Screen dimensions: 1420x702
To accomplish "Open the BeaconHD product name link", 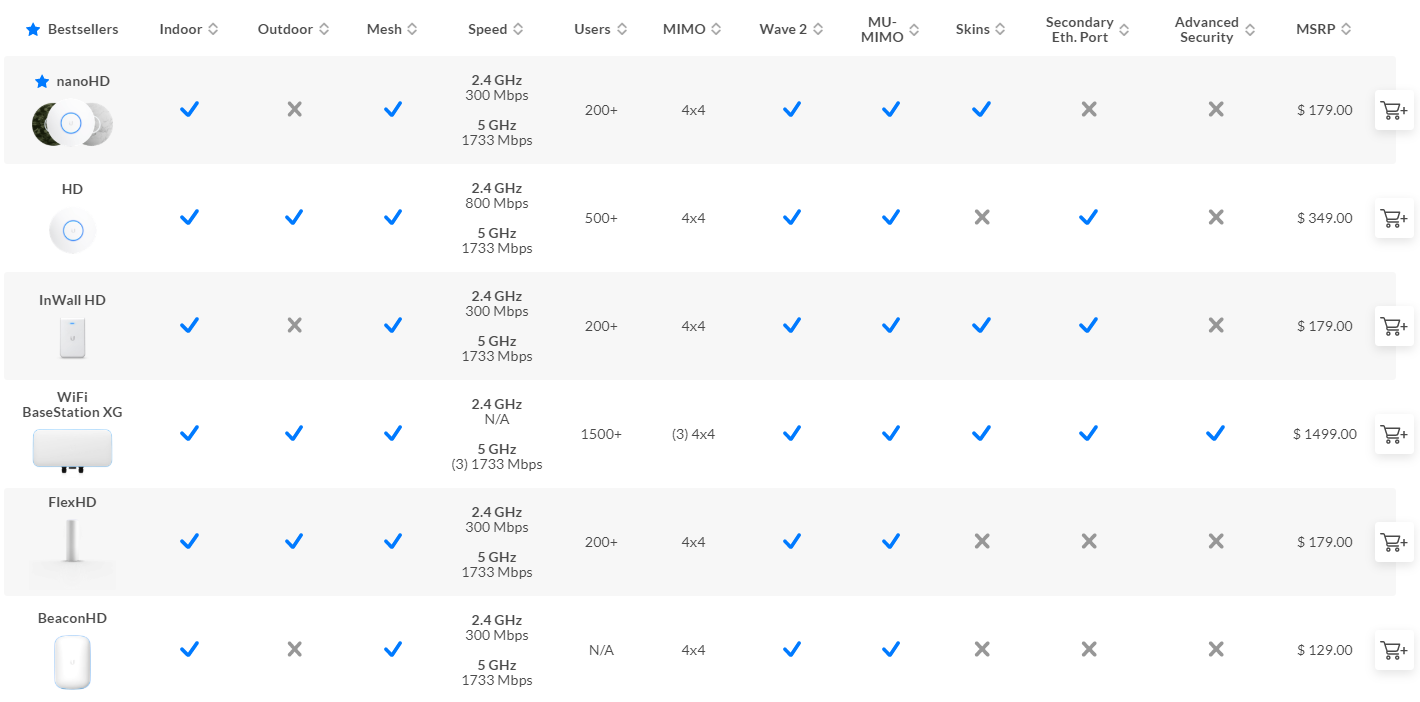I will (72, 618).
